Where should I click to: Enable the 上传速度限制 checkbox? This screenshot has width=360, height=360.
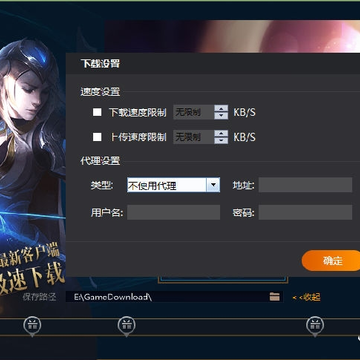97,137
